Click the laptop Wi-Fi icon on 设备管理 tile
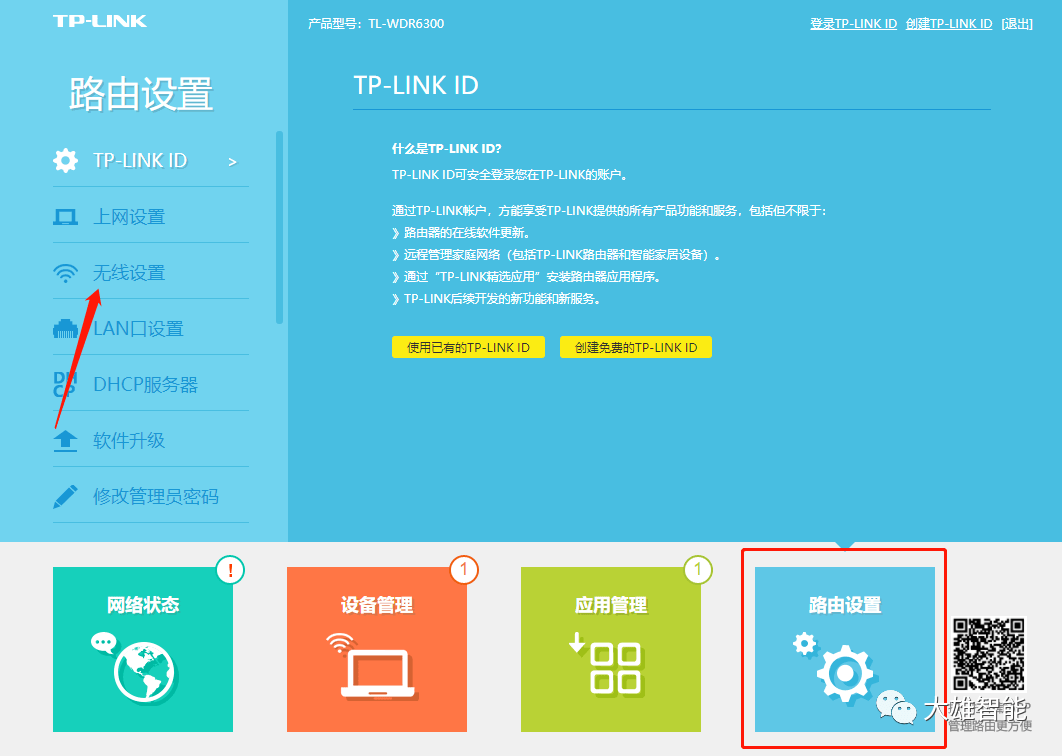The width and height of the screenshot is (1062, 756). coord(372,665)
